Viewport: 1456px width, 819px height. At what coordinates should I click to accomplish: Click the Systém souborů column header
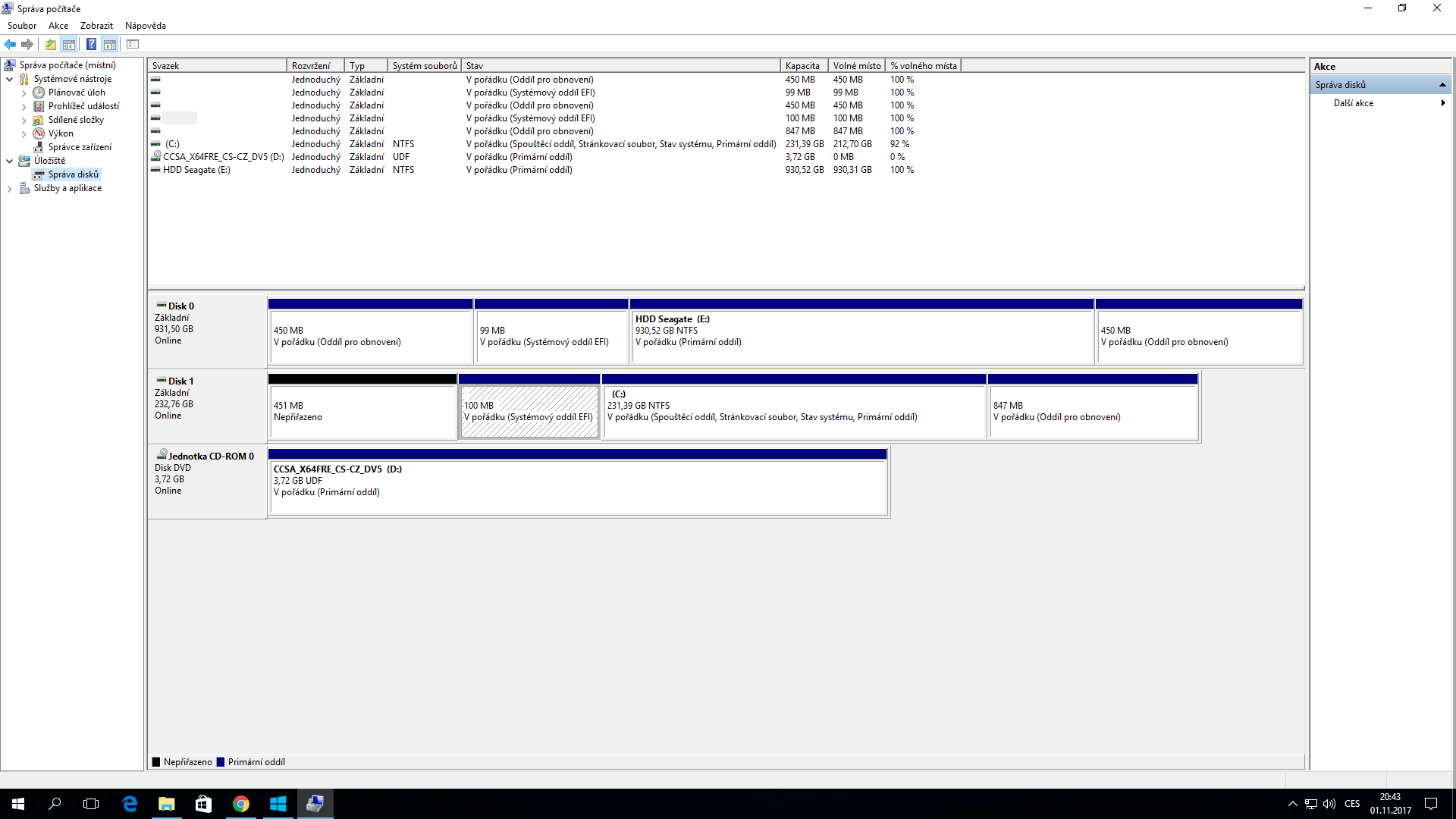[424, 66]
